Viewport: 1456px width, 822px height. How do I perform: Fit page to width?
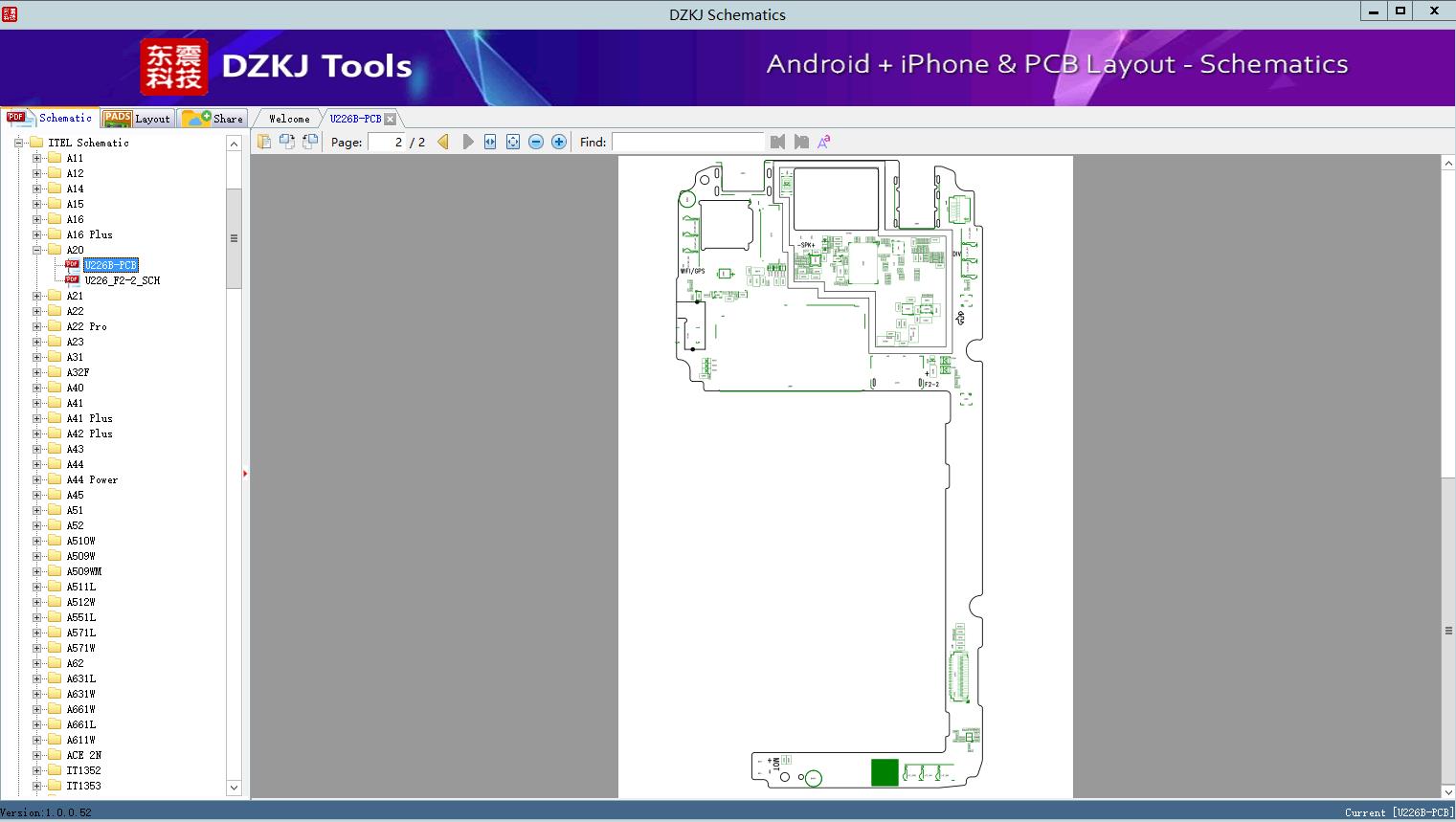tap(490, 142)
